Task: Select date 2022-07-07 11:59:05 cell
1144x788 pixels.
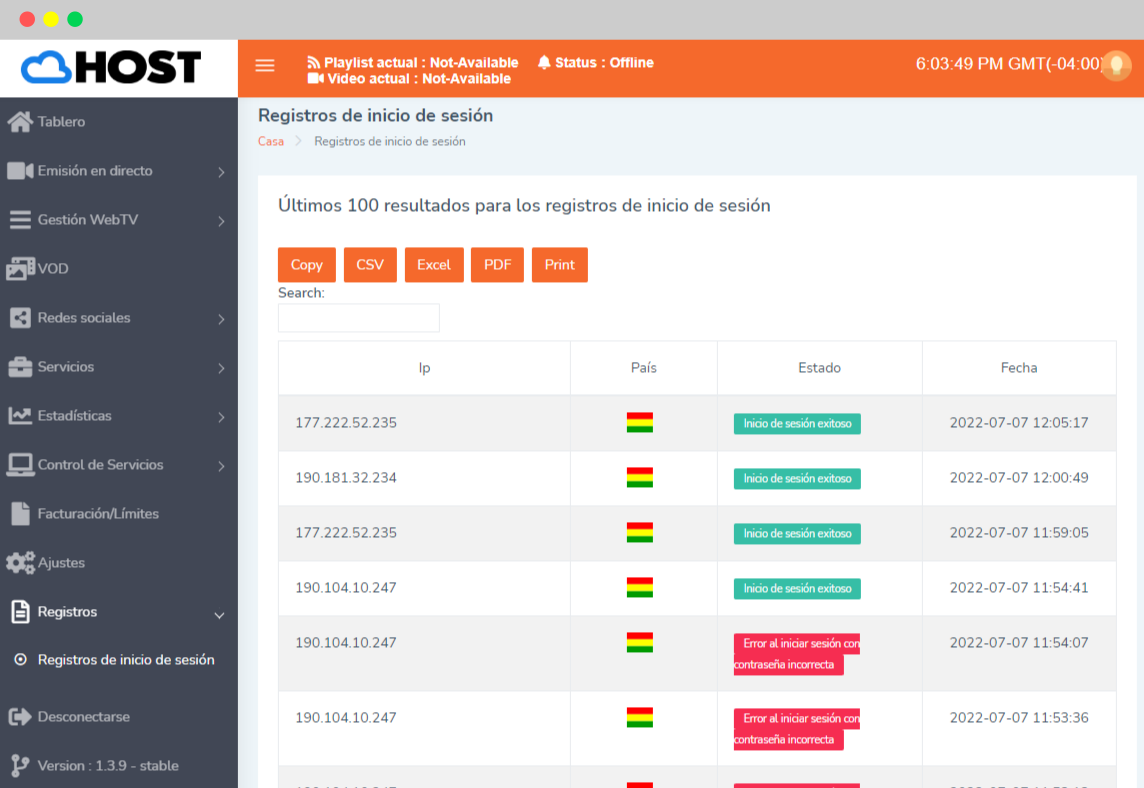Action: coord(1019,533)
